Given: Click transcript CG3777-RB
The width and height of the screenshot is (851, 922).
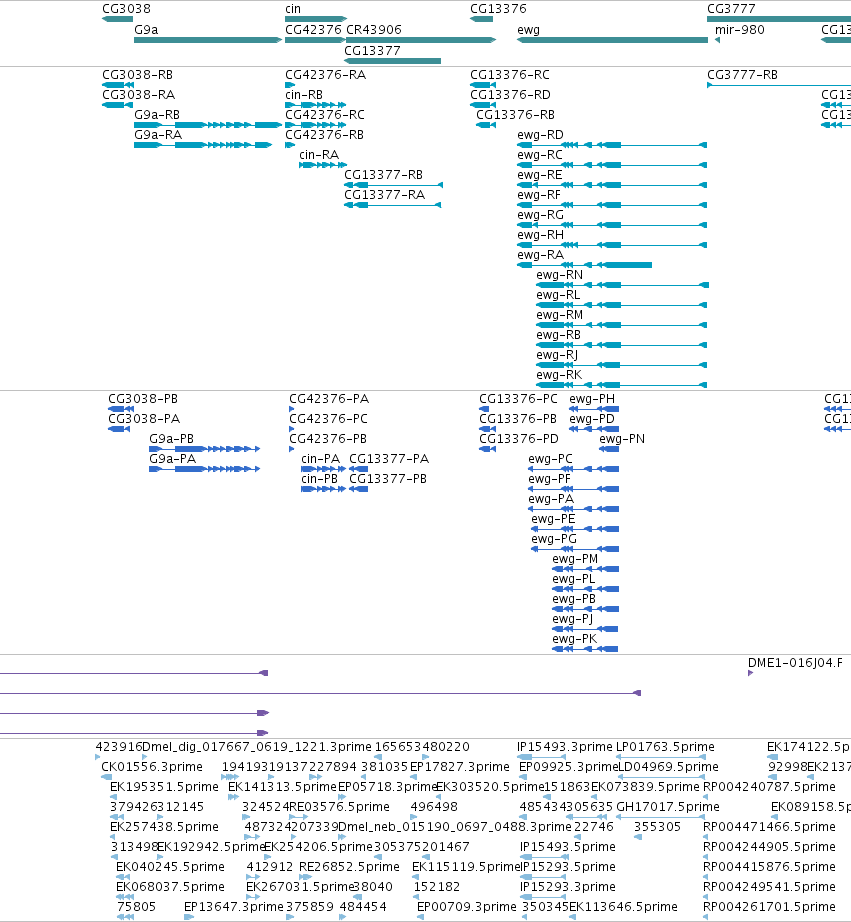Looking at the screenshot, I should 742,75.
